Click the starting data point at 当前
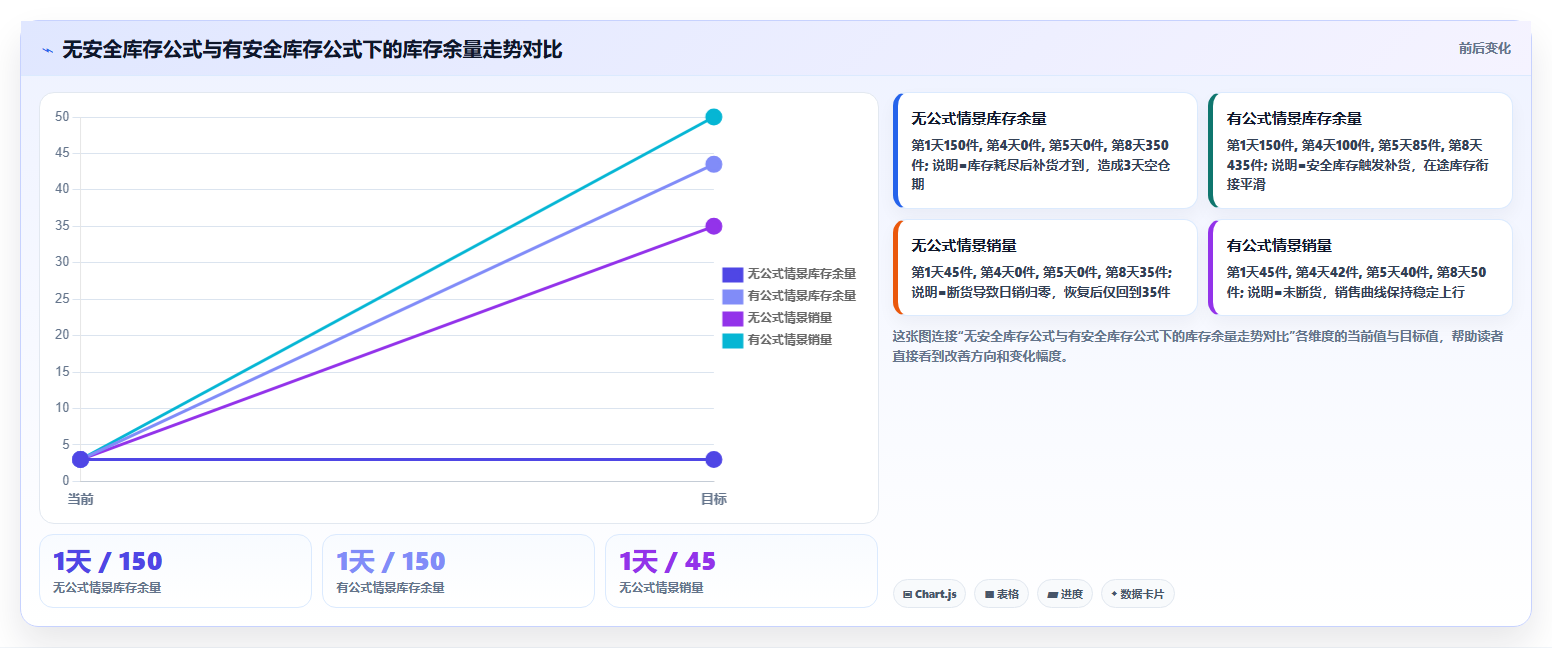This screenshot has width=1552, height=648. tap(80, 459)
